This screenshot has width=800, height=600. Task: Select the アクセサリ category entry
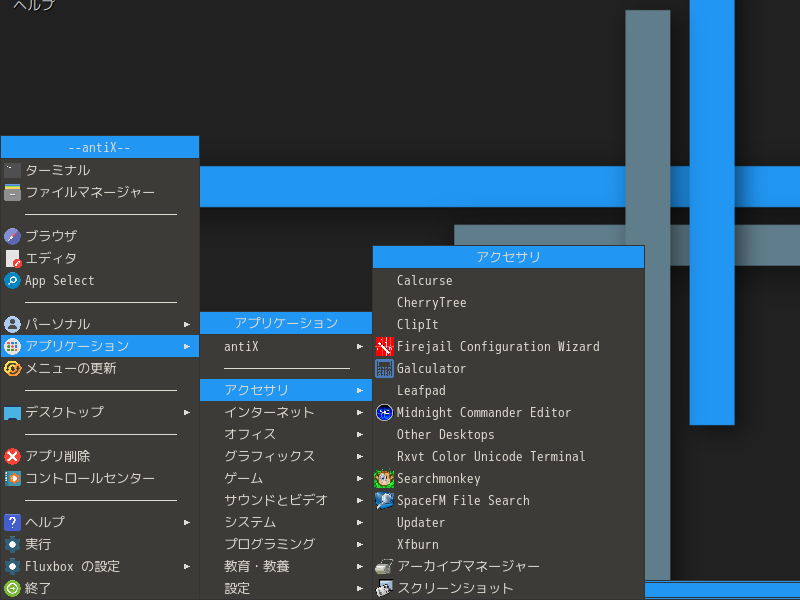coord(286,390)
